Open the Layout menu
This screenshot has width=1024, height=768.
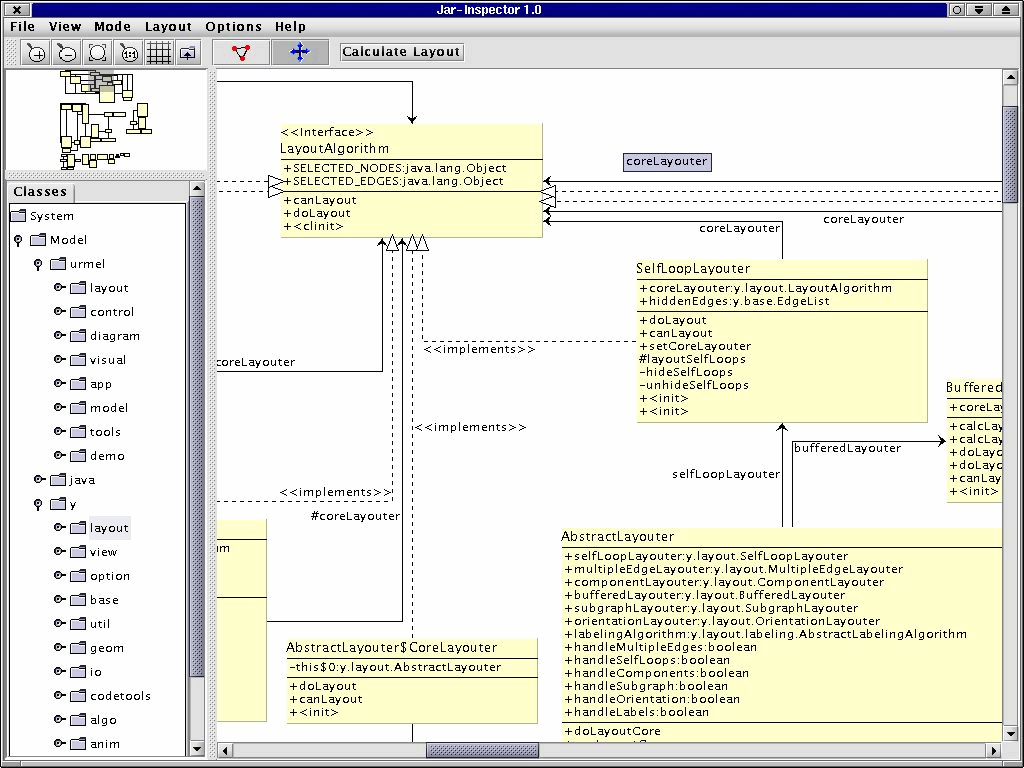tap(168, 27)
